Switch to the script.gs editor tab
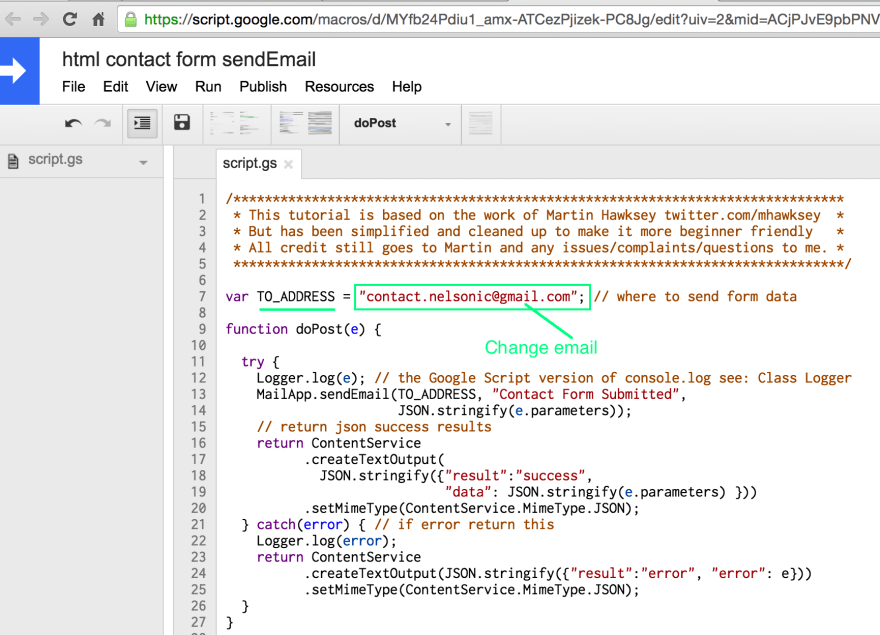This screenshot has width=880, height=635. 250,163
